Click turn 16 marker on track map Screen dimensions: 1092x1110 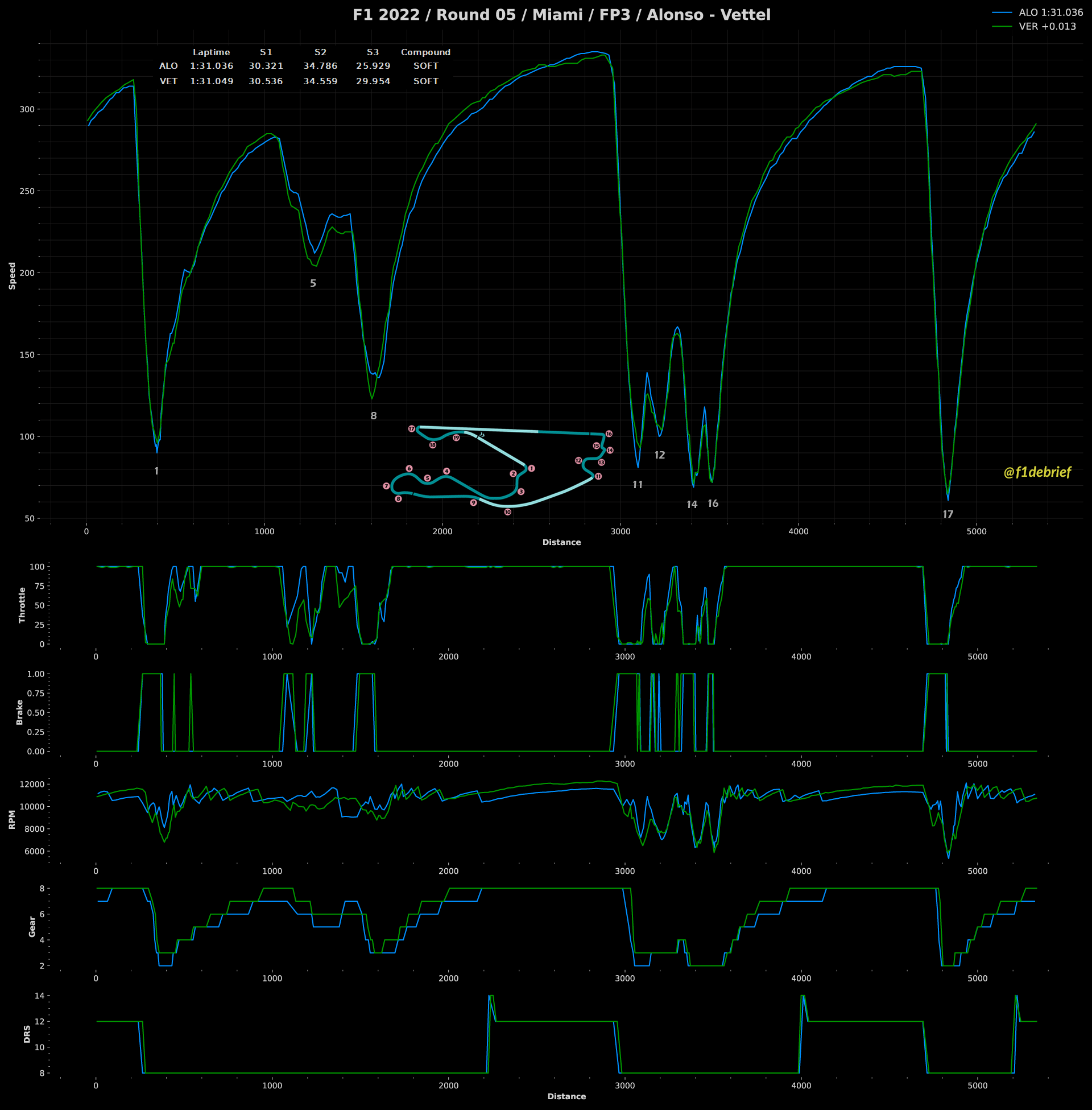(x=609, y=434)
